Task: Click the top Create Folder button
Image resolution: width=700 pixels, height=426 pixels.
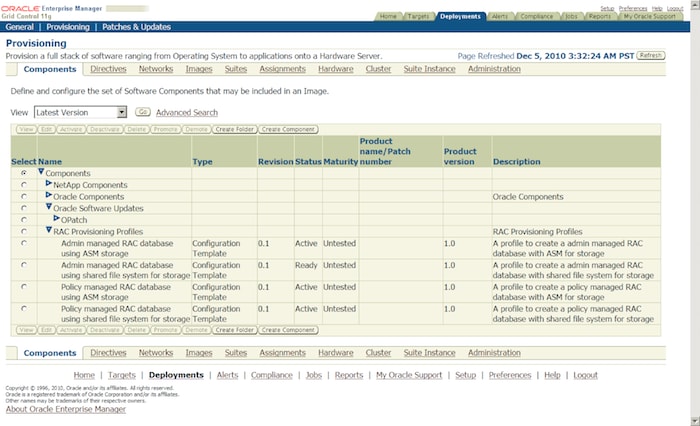Action: tap(234, 129)
